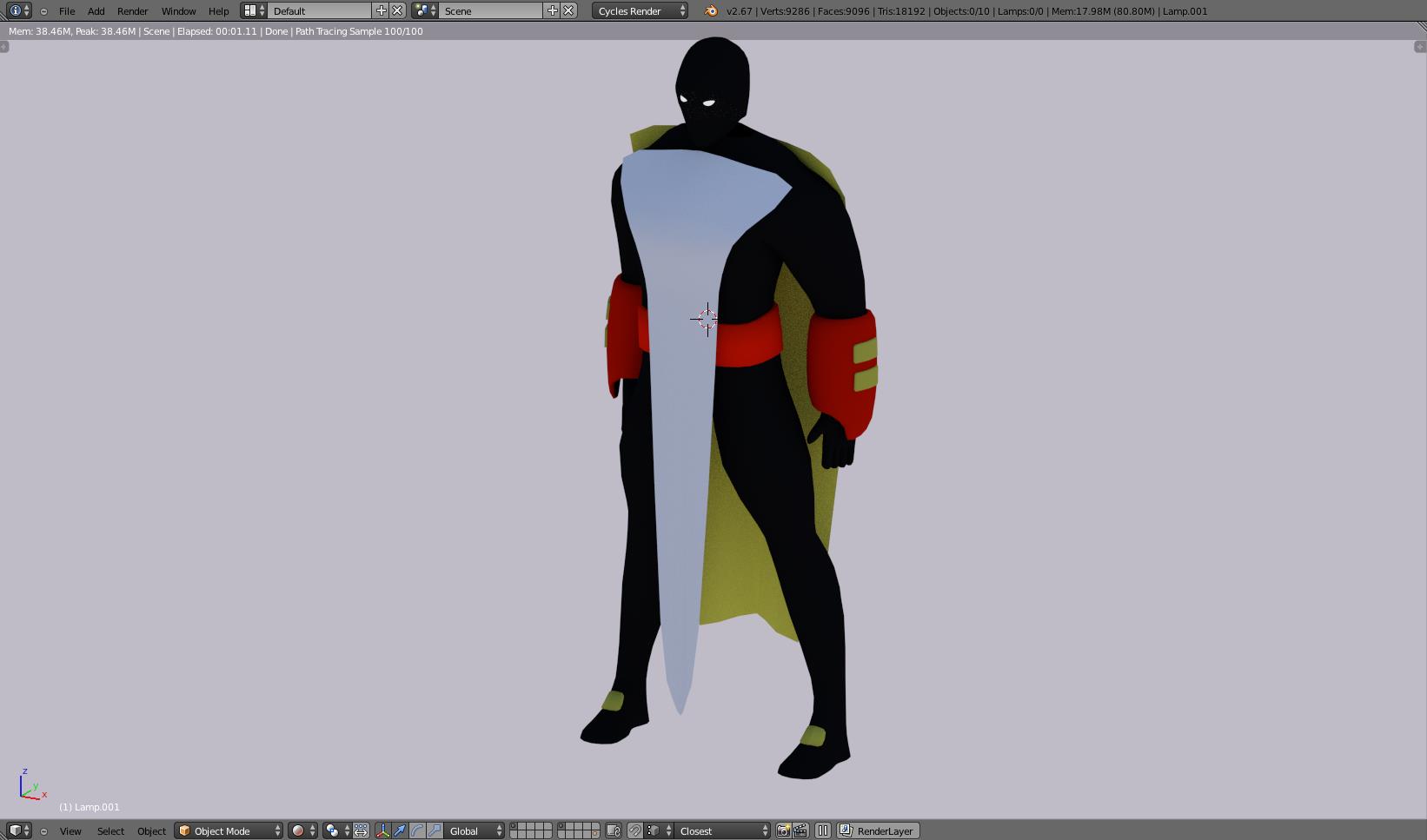Expand the Cycles Render engine dropdown
The height and width of the screenshot is (840, 1427).
click(x=640, y=10)
